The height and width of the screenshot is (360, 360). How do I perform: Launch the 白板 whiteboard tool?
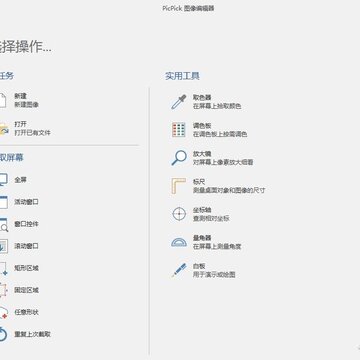coord(203,270)
